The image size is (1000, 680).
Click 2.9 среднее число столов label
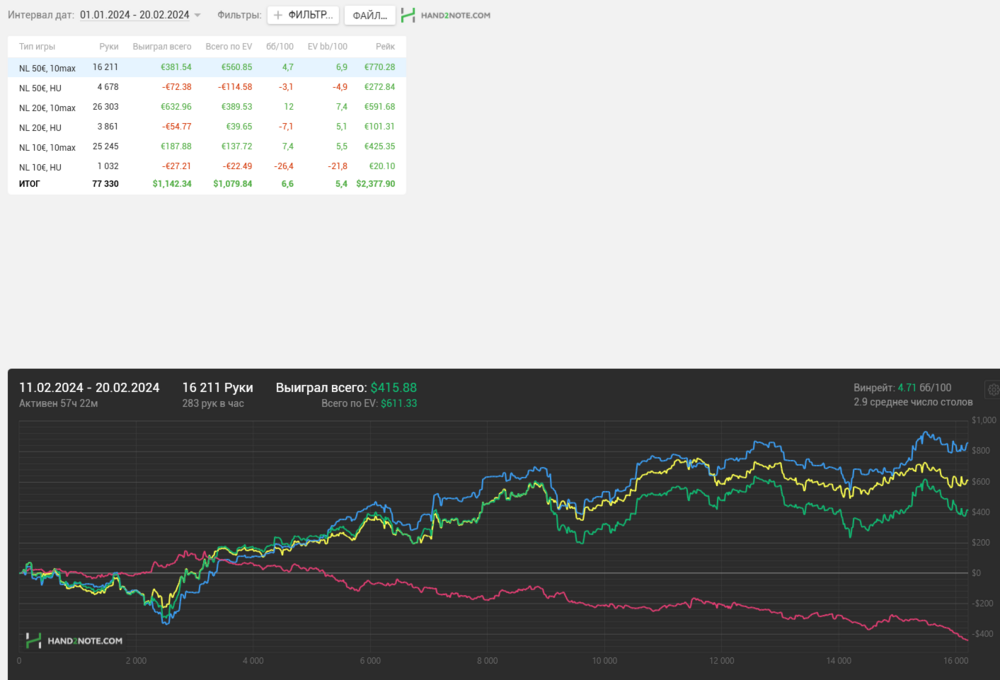point(913,403)
